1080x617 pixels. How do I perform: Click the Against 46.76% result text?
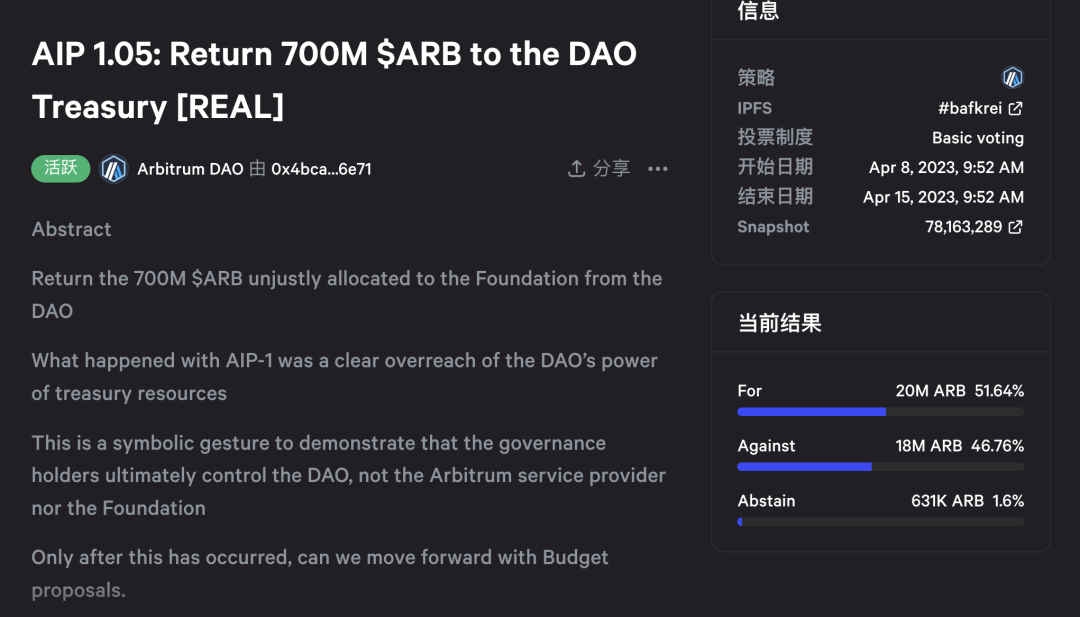tap(997, 446)
